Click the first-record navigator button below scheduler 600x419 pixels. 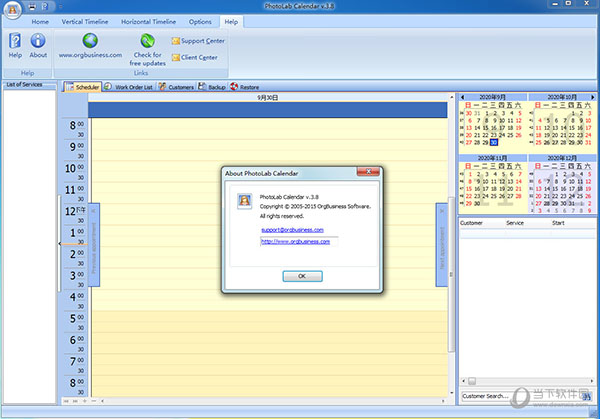(66, 401)
